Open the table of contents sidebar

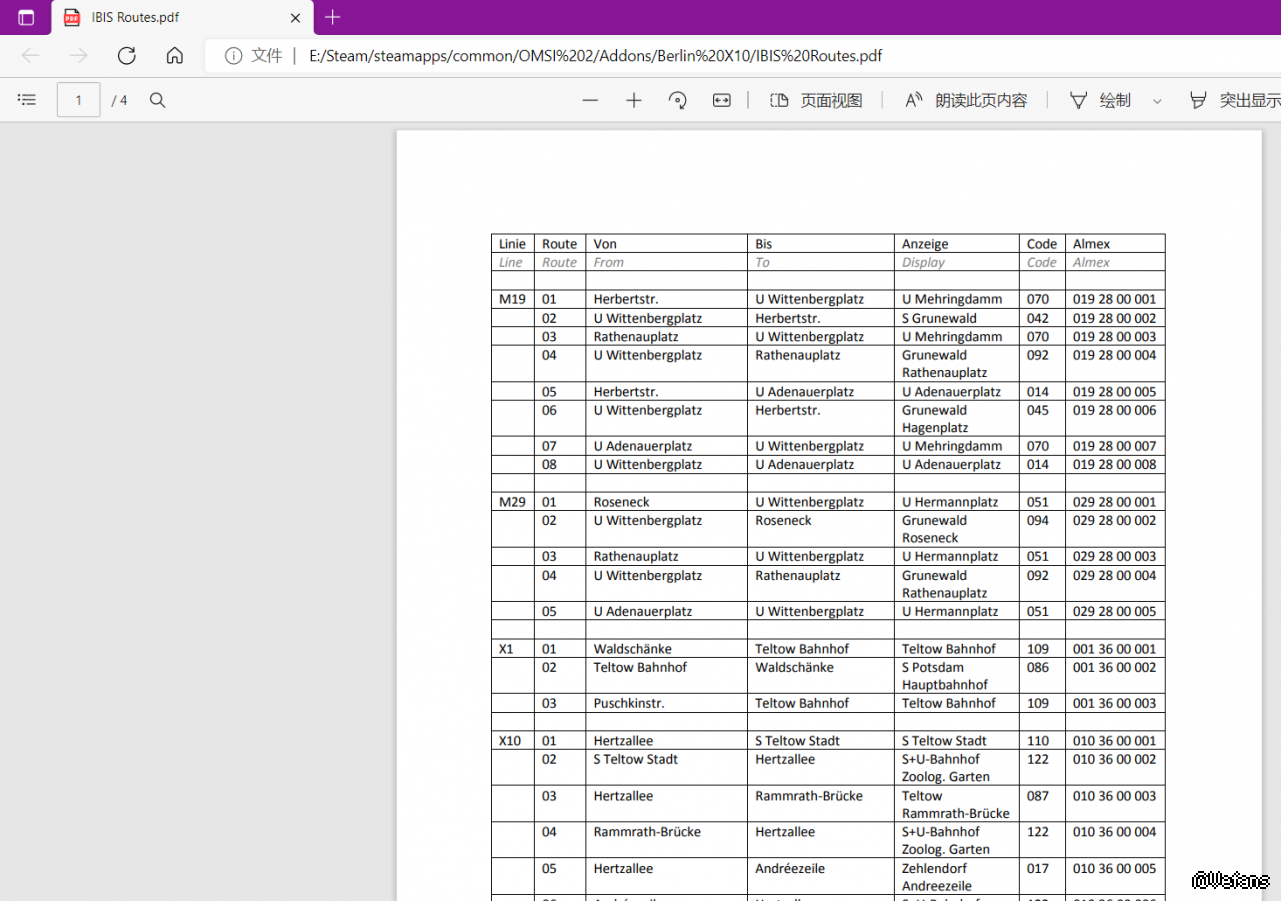point(27,100)
